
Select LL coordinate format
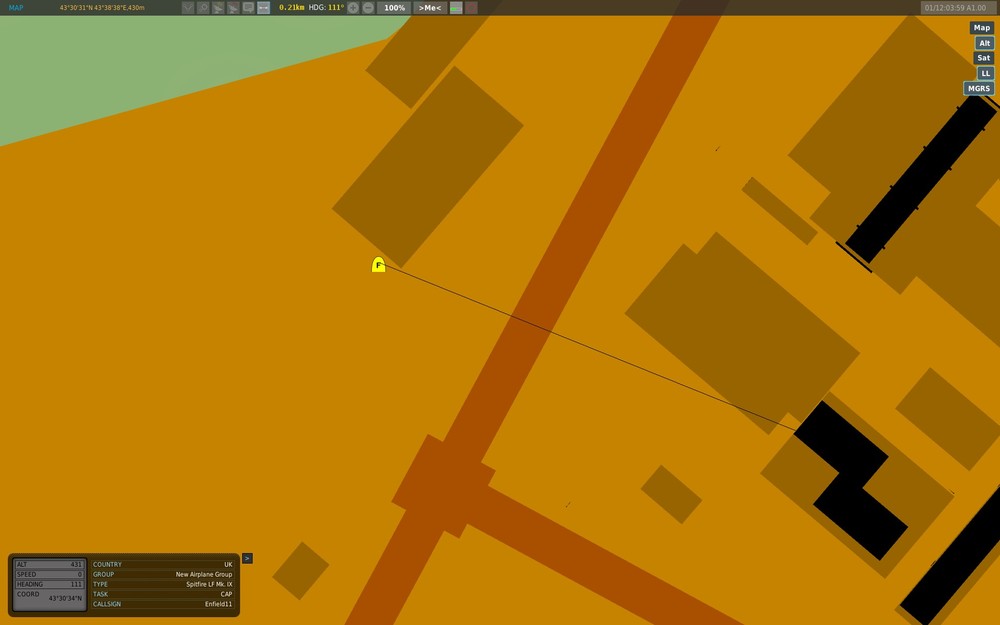click(x=985, y=73)
